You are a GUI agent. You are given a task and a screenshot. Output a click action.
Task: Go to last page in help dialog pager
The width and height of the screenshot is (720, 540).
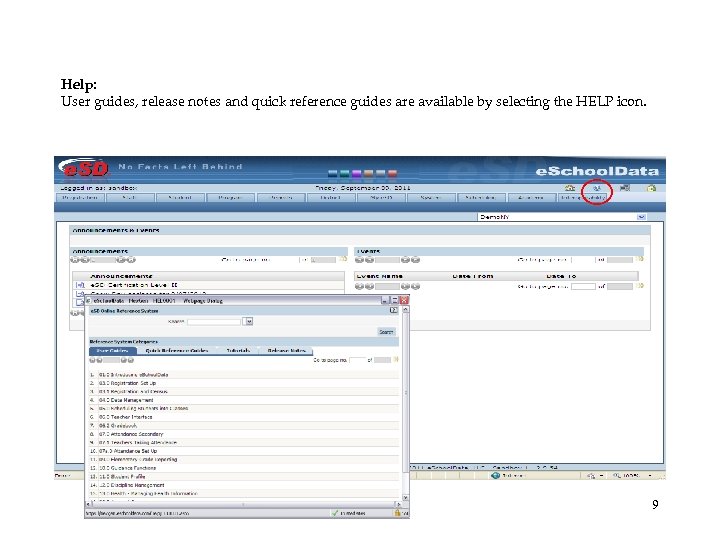click(x=130, y=360)
